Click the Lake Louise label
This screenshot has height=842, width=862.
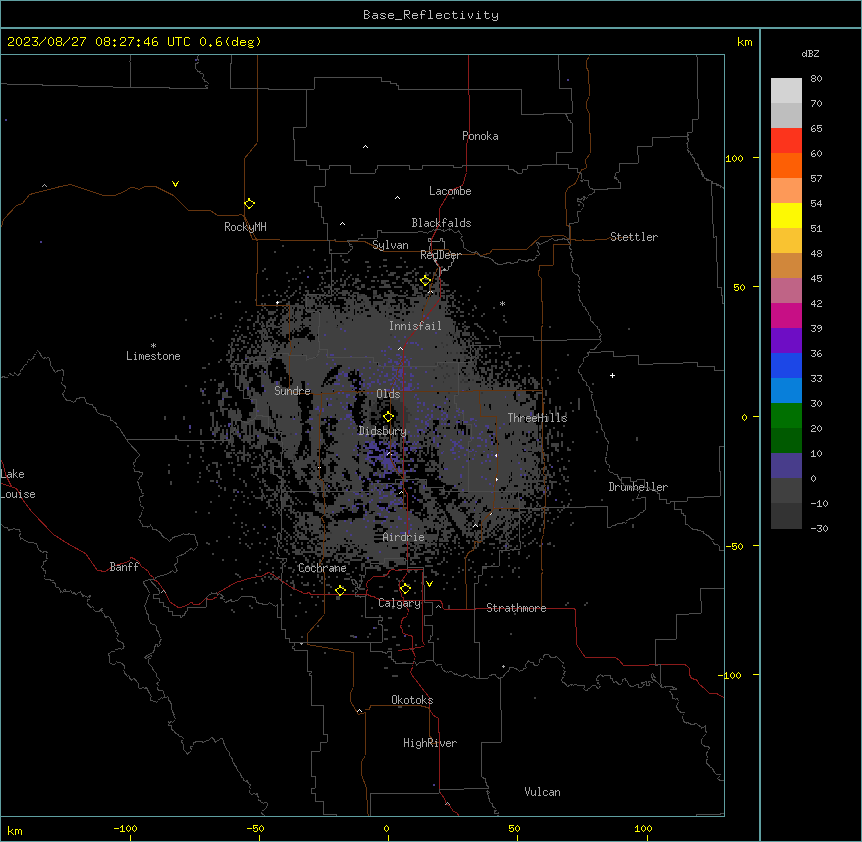point(18,484)
